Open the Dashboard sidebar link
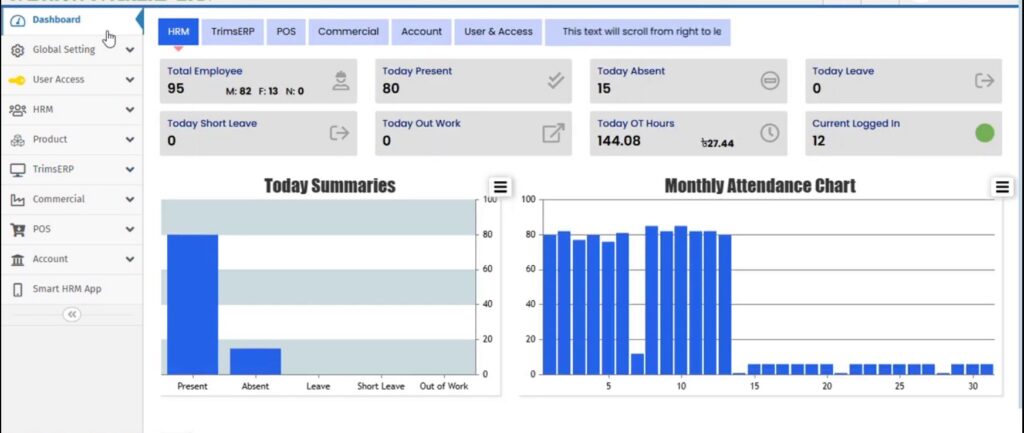This screenshot has height=433, width=1024. pyautogui.click(x=55, y=19)
